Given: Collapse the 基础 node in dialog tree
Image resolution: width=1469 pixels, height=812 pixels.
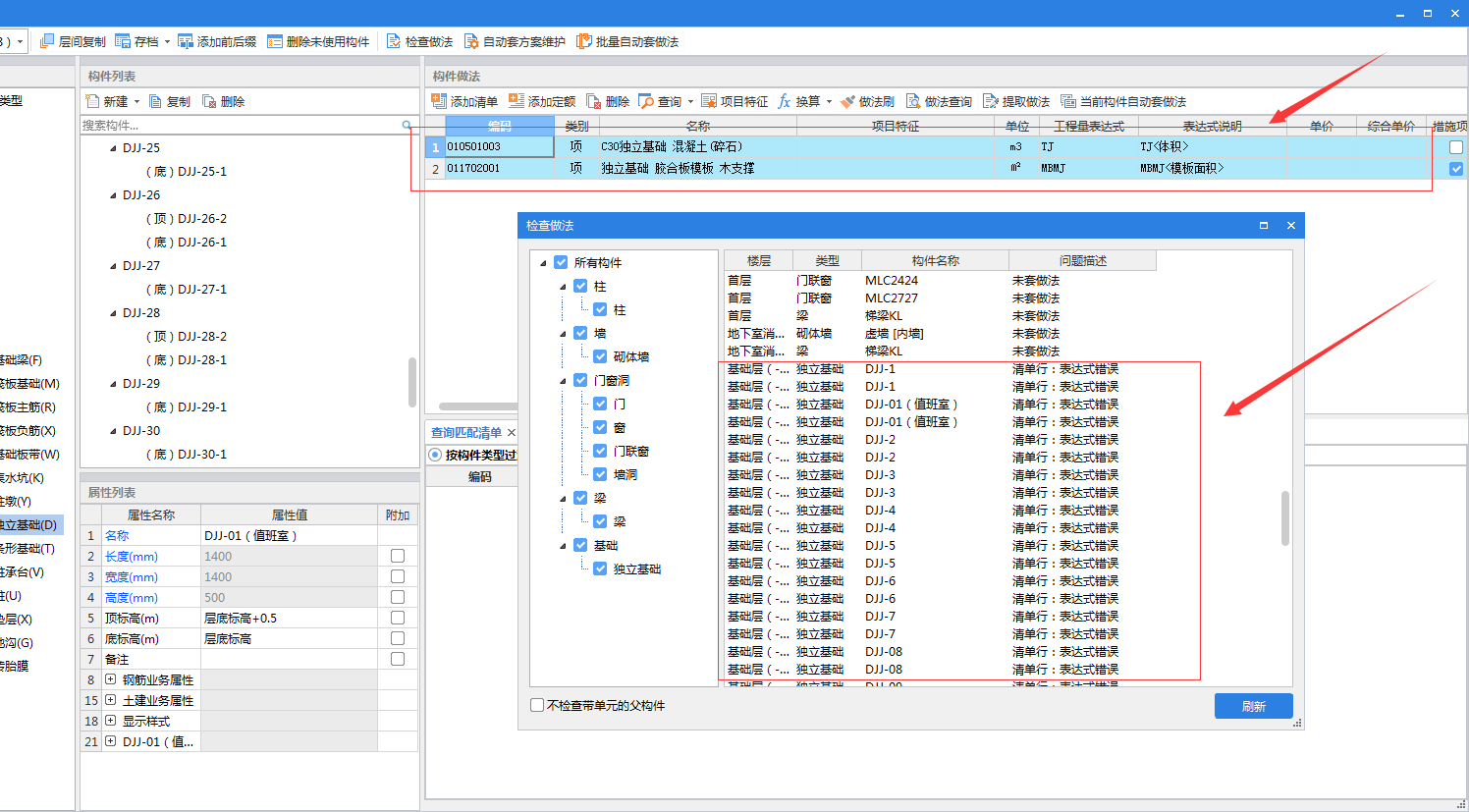Looking at the screenshot, I should point(563,546).
